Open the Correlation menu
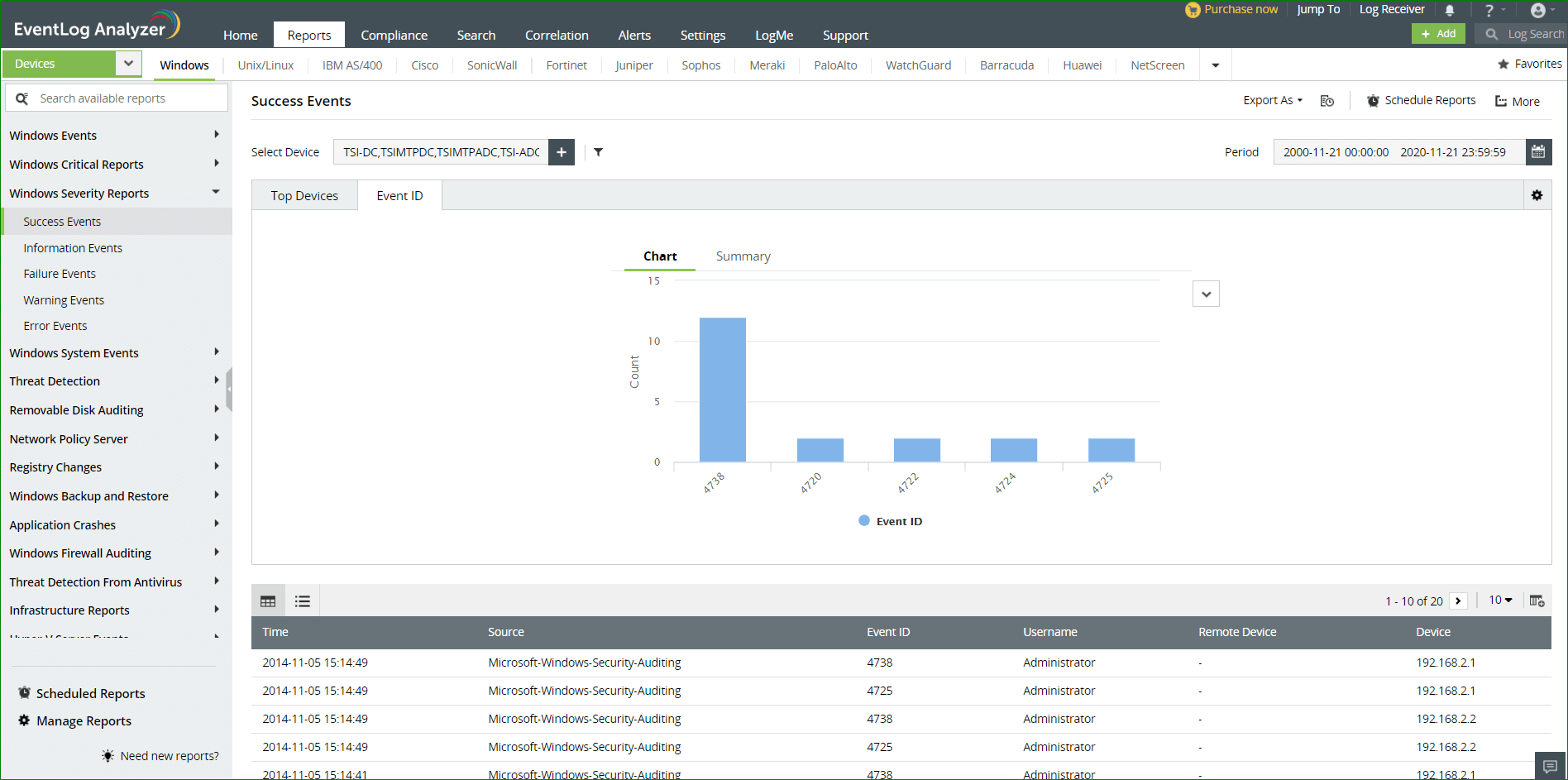 pyautogui.click(x=557, y=35)
